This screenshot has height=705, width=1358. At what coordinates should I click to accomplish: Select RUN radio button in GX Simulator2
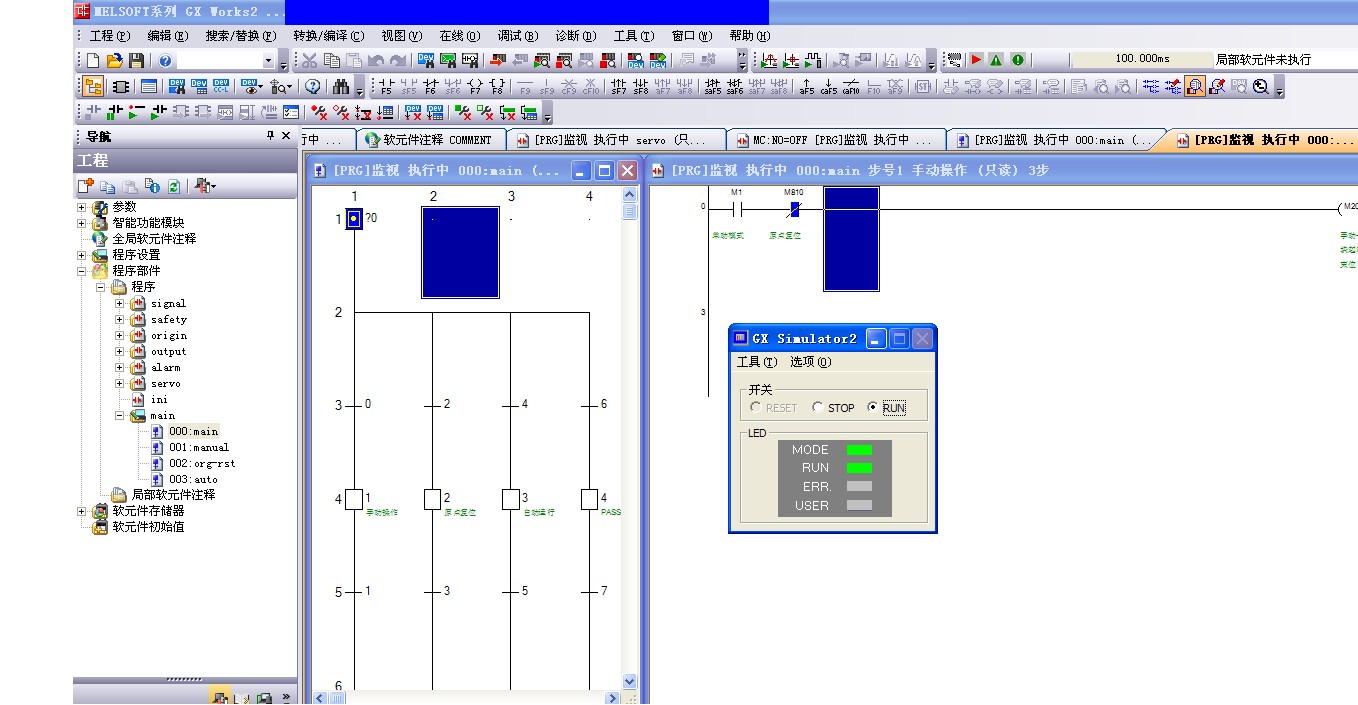pos(872,408)
